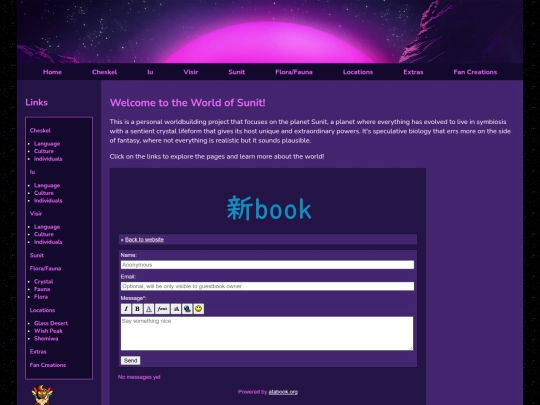Click the mascot creature image below Links
Image resolution: width=540 pixels, height=405 pixels.
(42, 395)
